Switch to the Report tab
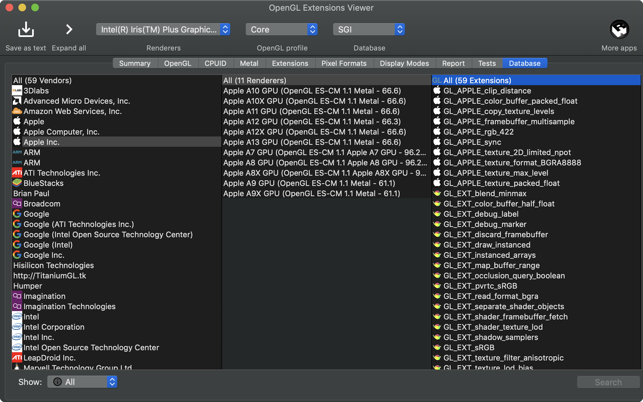Image resolution: width=643 pixels, height=402 pixels. tap(453, 63)
